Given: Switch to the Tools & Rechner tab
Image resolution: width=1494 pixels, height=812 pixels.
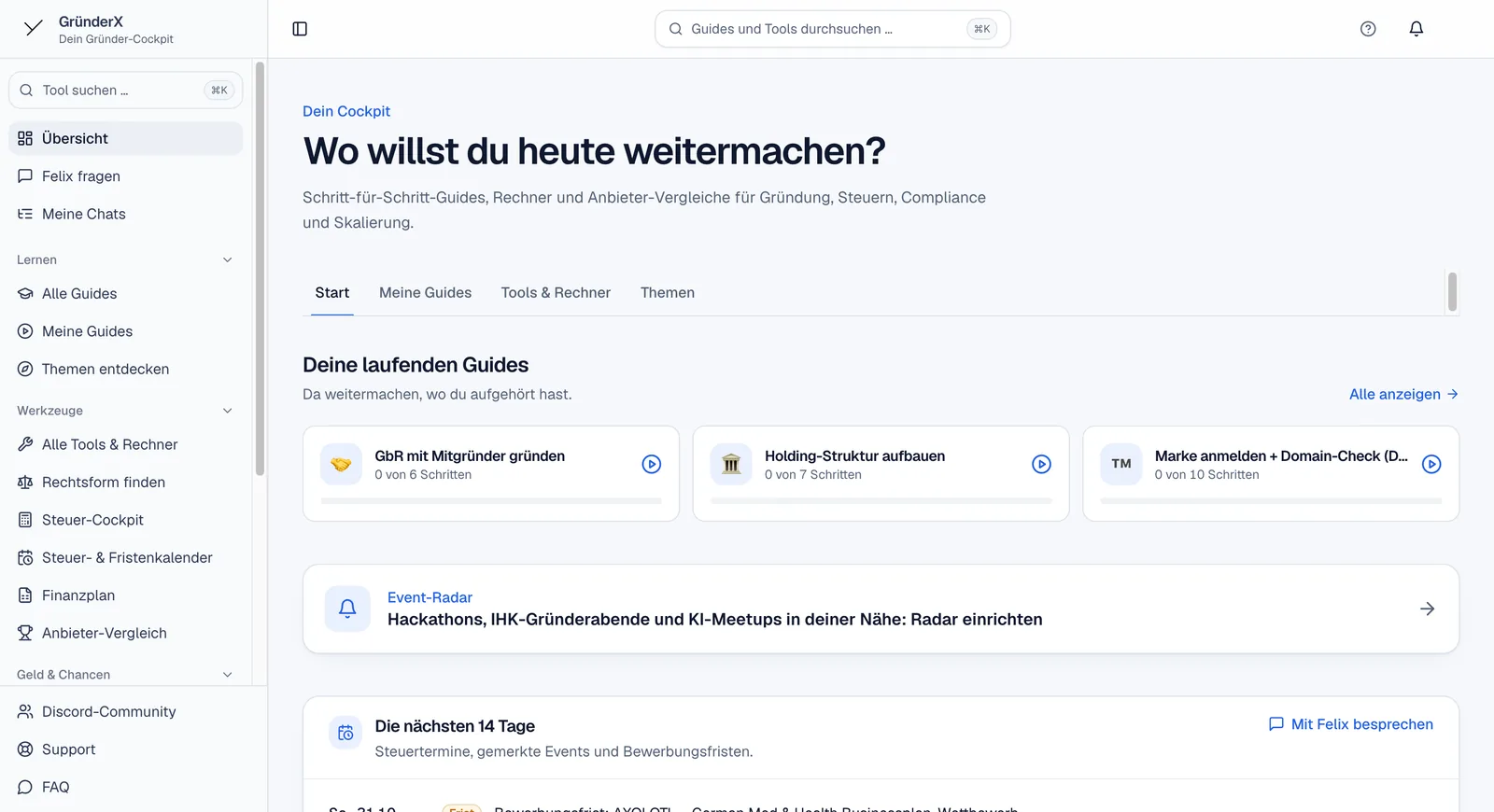Looking at the screenshot, I should point(556,292).
